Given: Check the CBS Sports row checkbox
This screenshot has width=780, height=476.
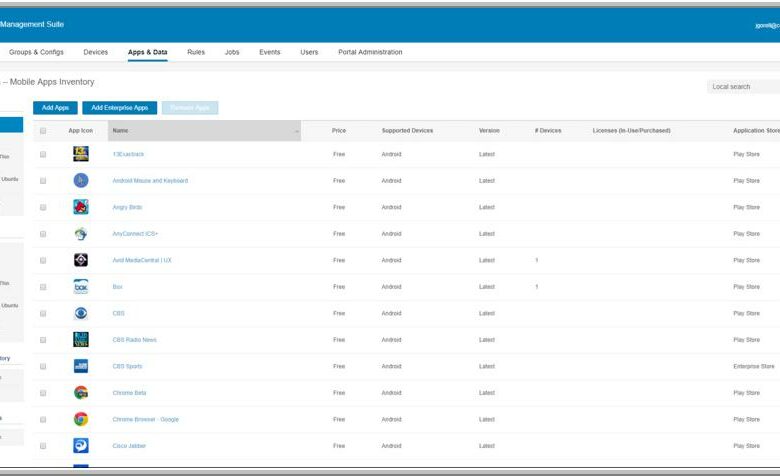Looking at the screenshot, I should pyautogui.click(x=43, y=366).
